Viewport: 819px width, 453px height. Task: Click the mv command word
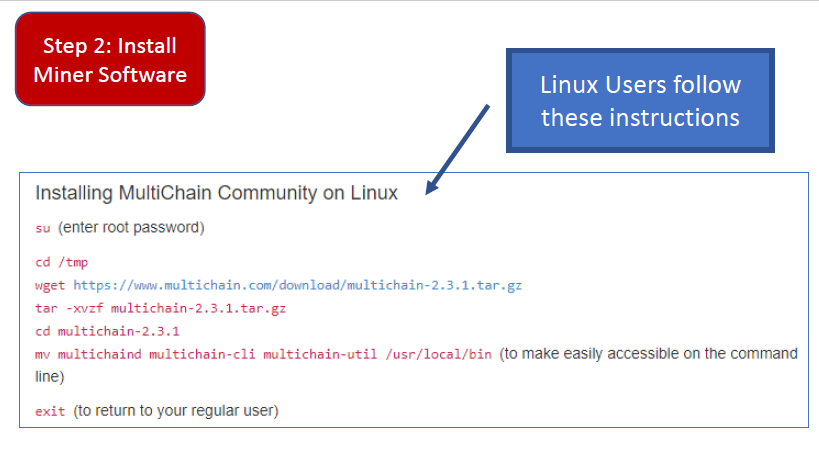pyautogui.click(x=42, y=355)
